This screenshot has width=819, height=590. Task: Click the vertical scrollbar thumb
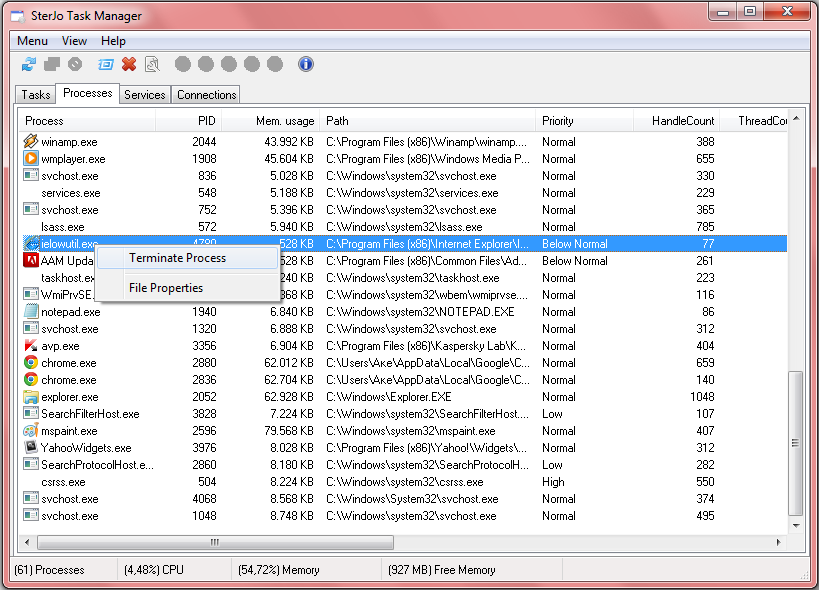795,443
